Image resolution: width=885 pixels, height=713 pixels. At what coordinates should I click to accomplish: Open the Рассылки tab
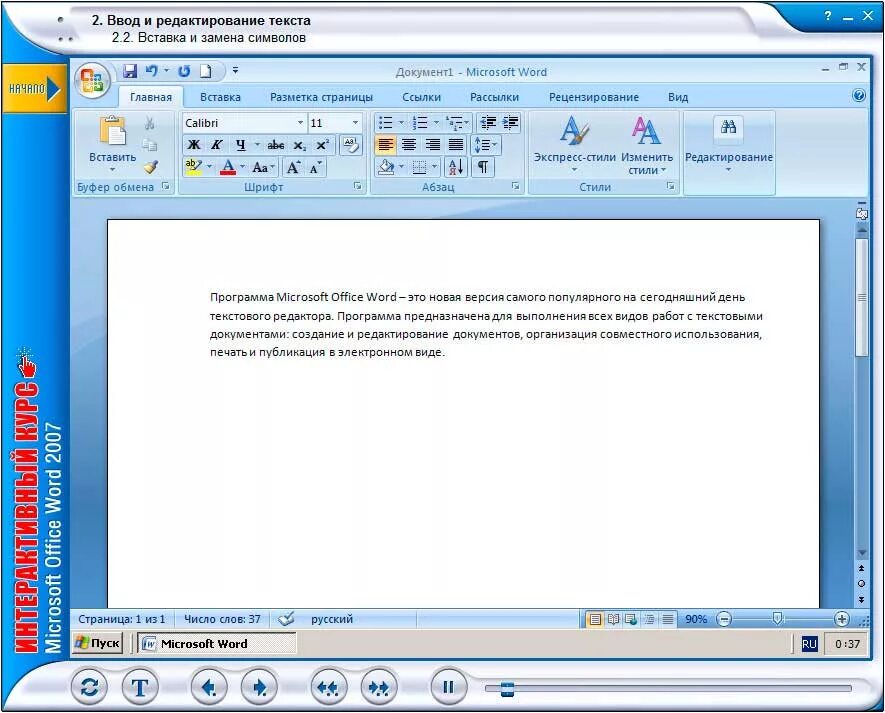[x=494, y=97]
